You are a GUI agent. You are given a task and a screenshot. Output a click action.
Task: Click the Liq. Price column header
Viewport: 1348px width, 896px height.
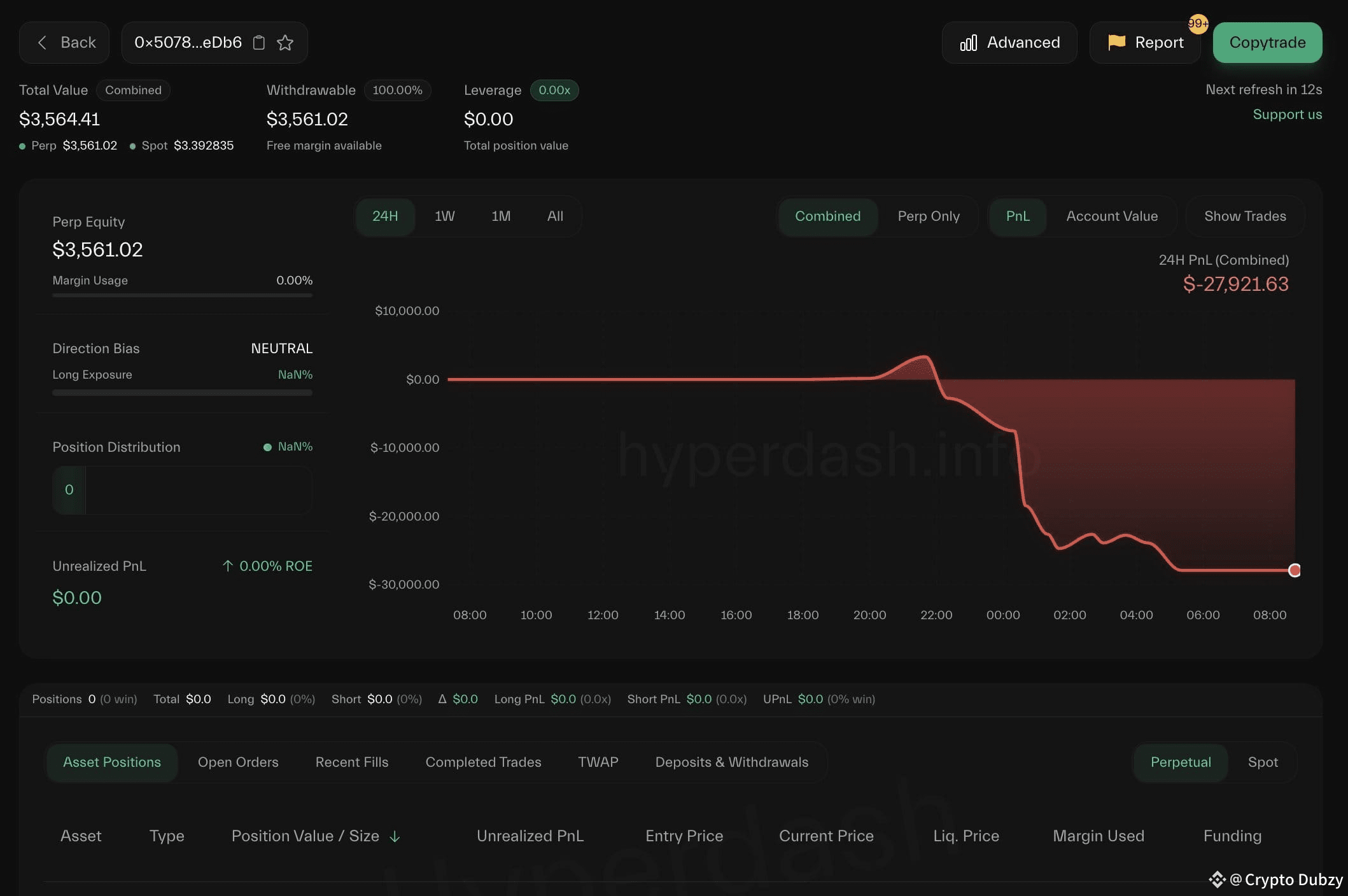click(966, 836)
